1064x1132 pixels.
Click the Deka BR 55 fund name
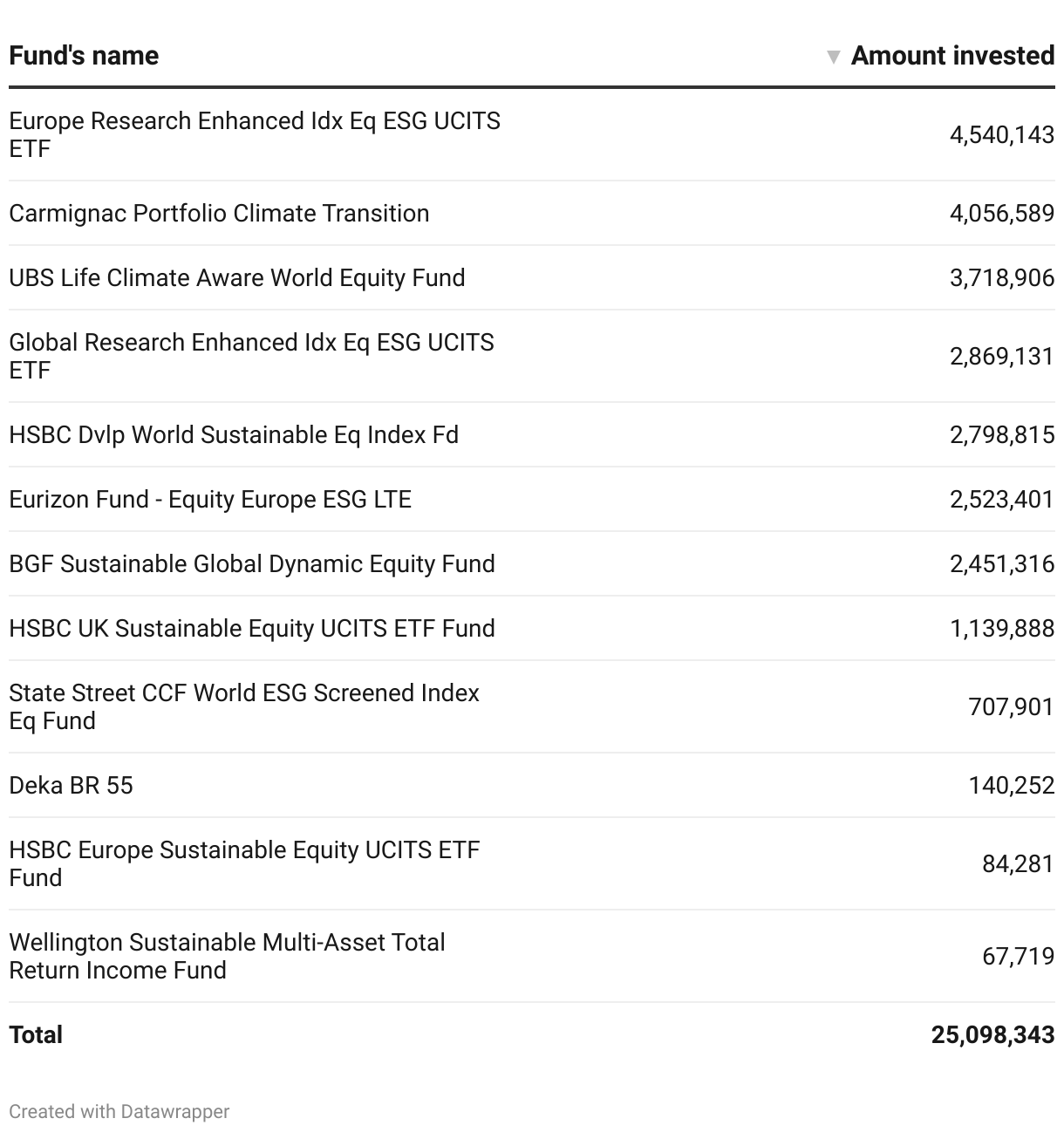click(72, 786)
